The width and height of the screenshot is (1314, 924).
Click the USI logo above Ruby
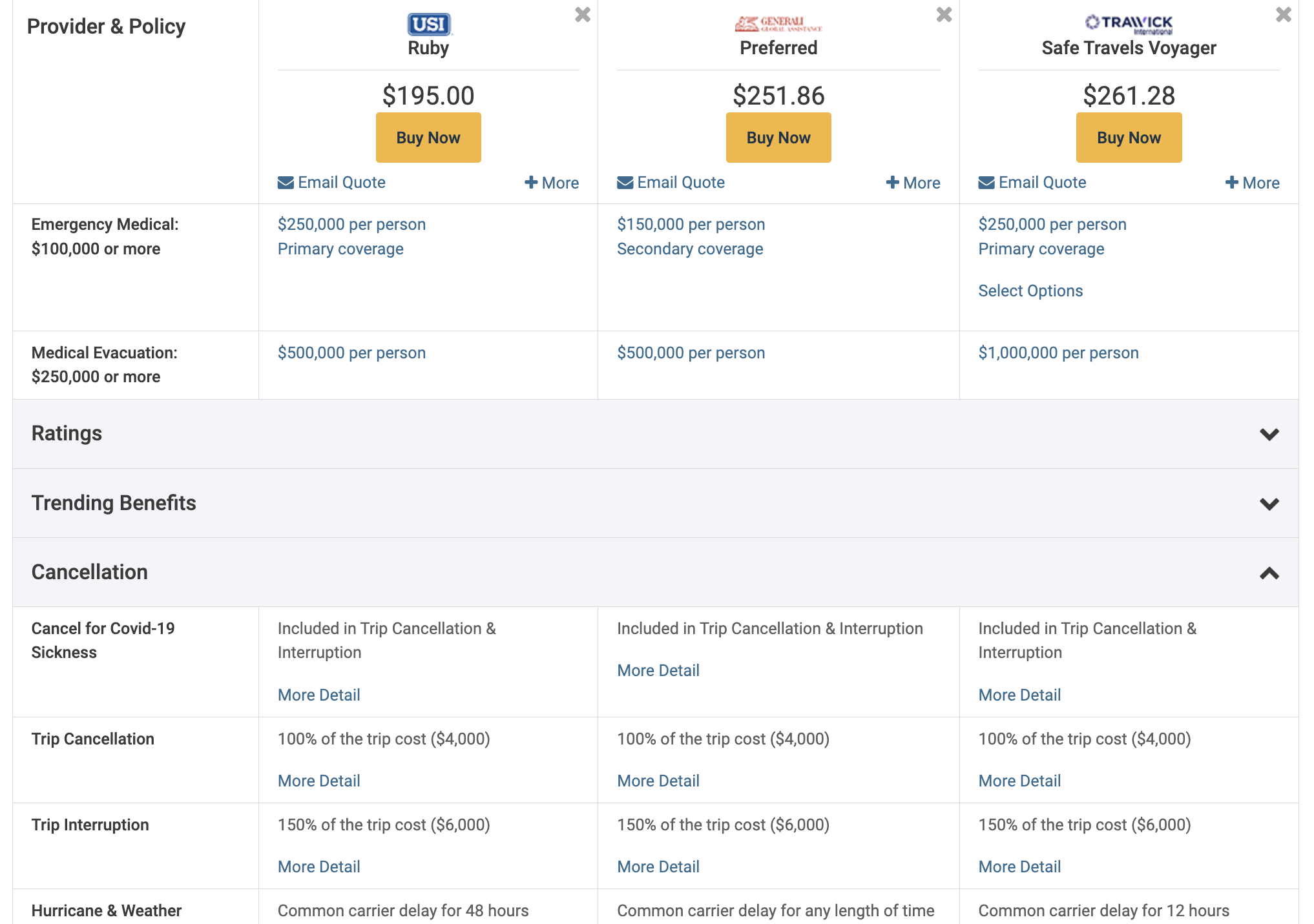pyautogui.click(x=429, y=24)
